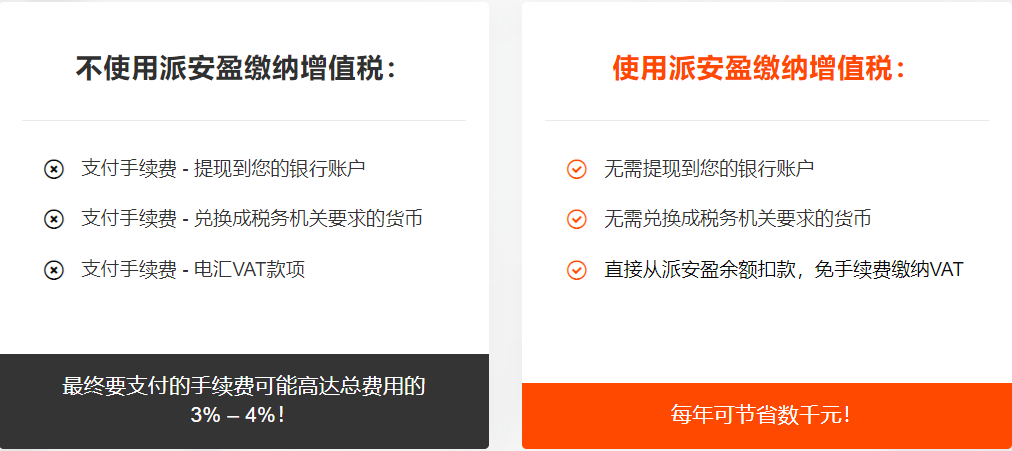
Task: Click the orange checkmark beside 直接从派安盈余额扣款
Action: (x=576, y=270)
